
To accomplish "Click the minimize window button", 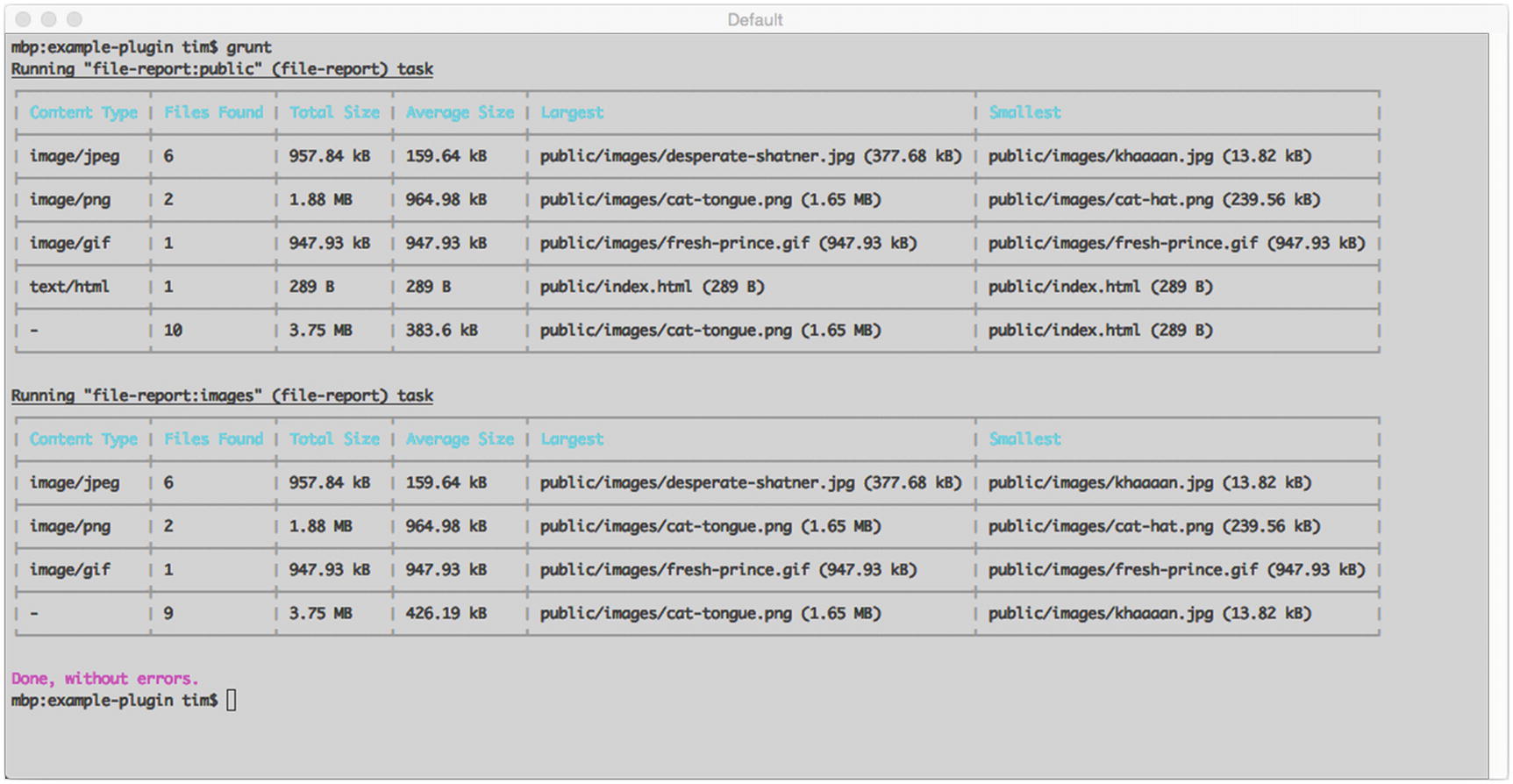I will coord(49,19).
